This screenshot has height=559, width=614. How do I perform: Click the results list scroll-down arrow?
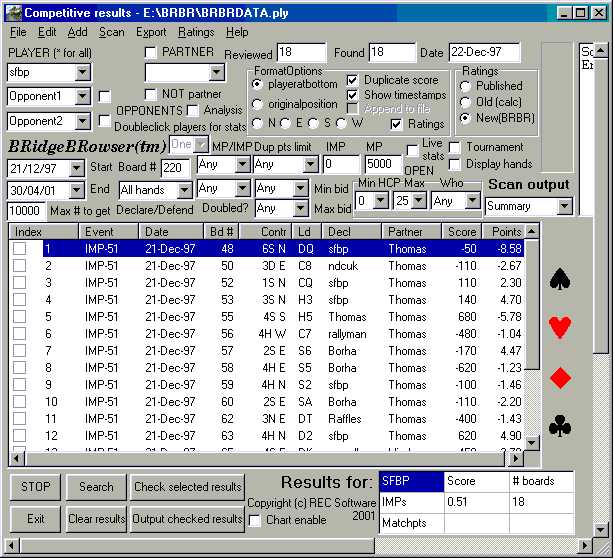coord(531,443)
